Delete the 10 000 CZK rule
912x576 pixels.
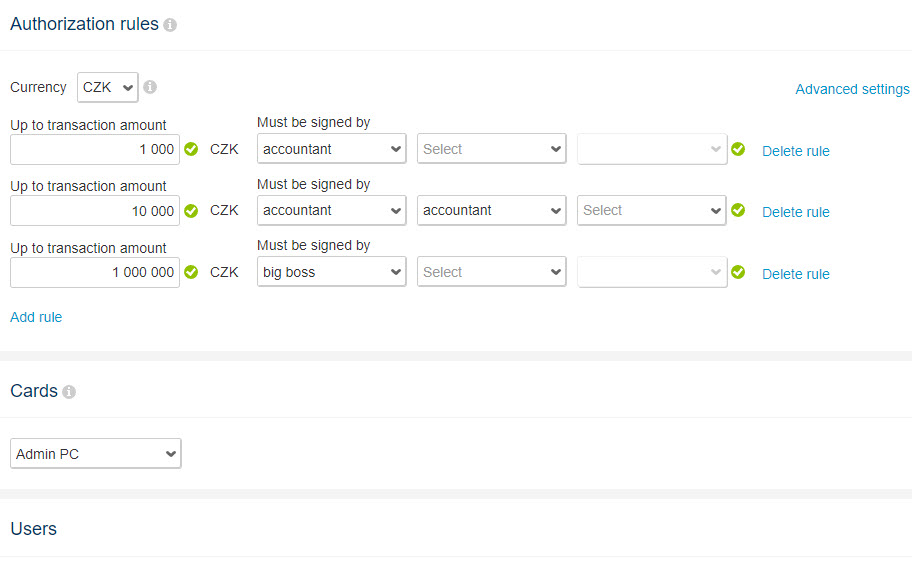(796, 212)
